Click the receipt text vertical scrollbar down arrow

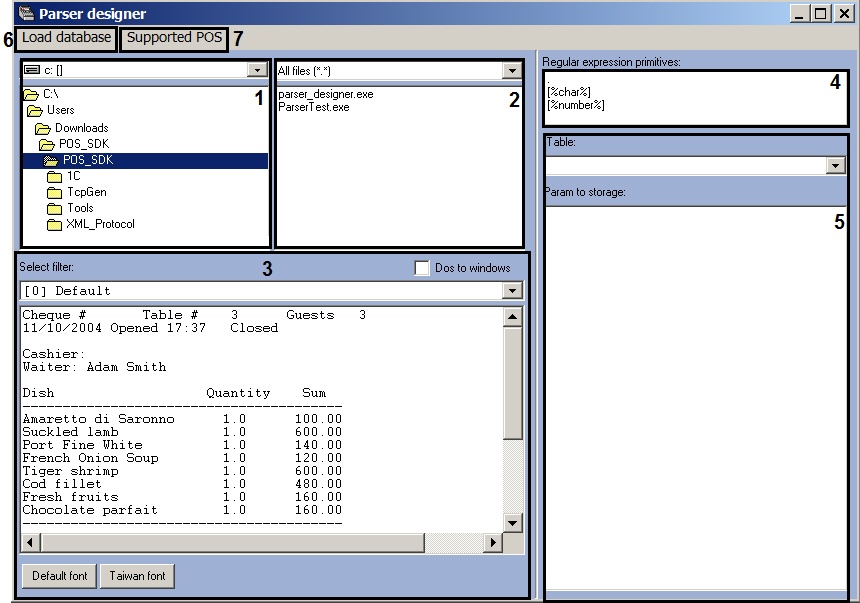tap(512, 523)
